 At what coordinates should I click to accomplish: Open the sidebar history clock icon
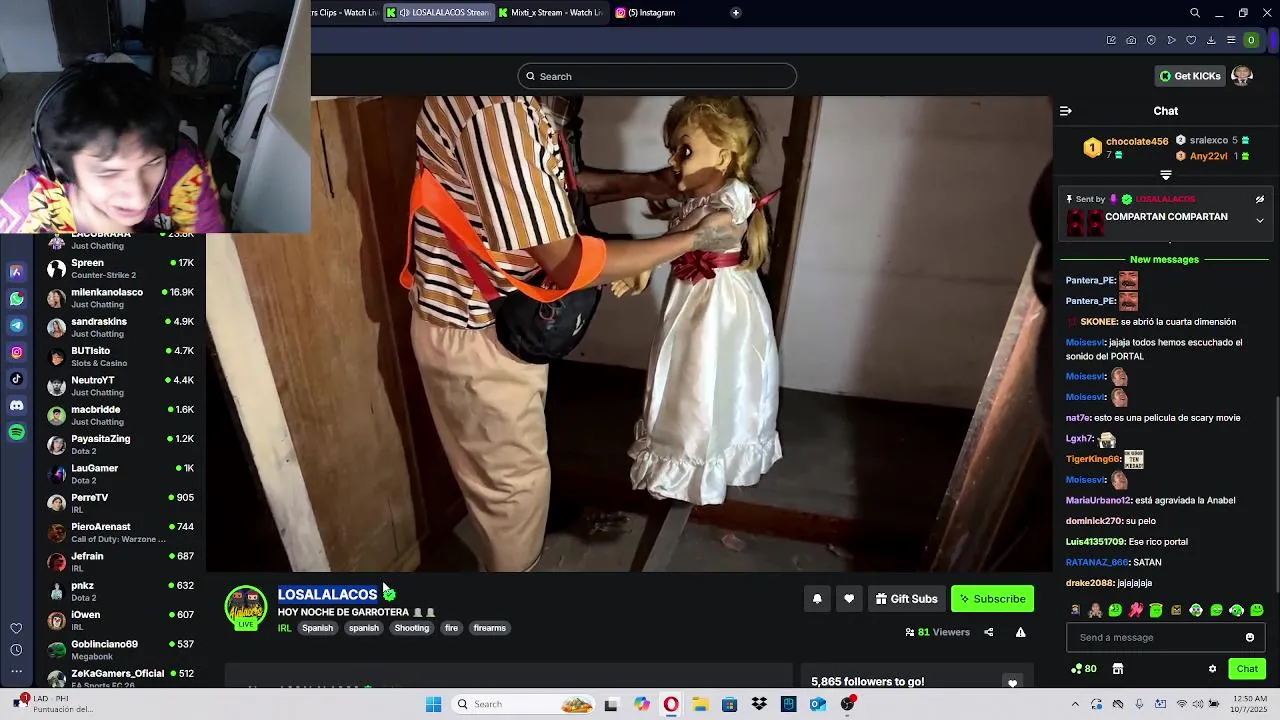click(16, 650)
